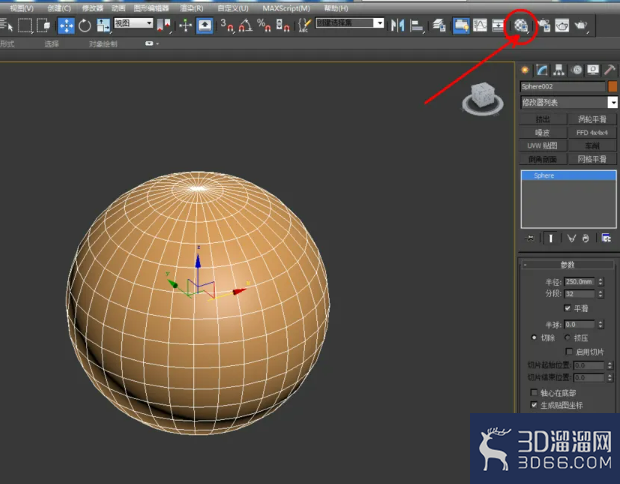Toggle keyboard shortcut override icon
Image resolution: width=620 pixels, height=484 pixels.
pos(204,26)
